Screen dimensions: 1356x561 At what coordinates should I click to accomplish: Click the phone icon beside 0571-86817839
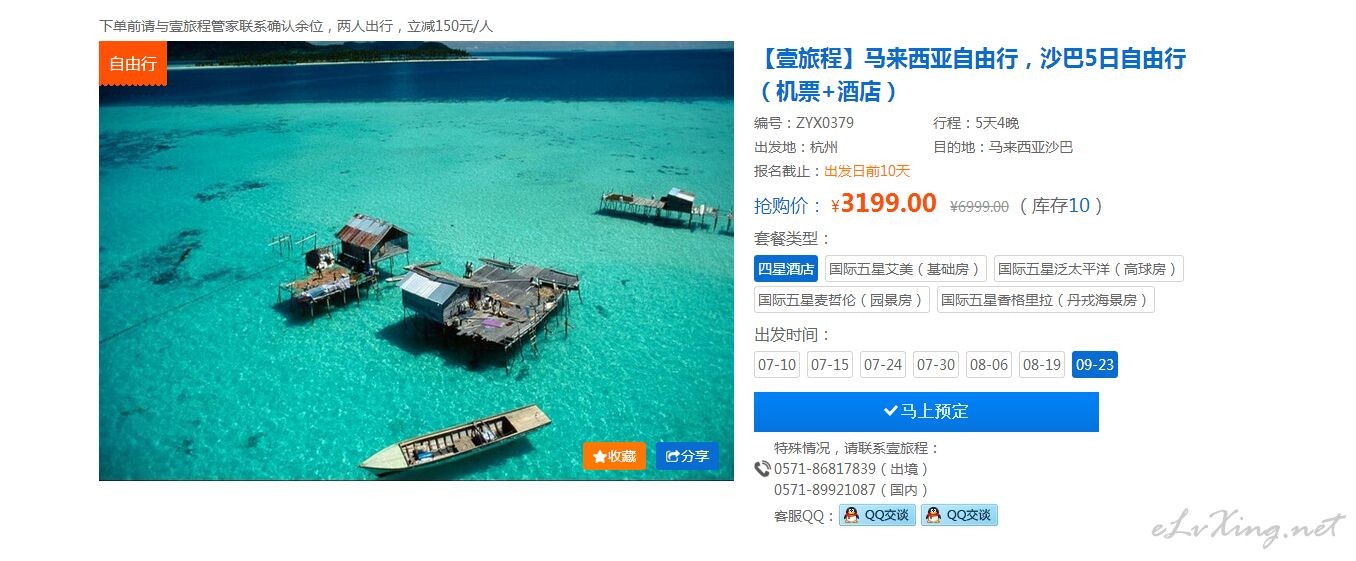(762, 469)
